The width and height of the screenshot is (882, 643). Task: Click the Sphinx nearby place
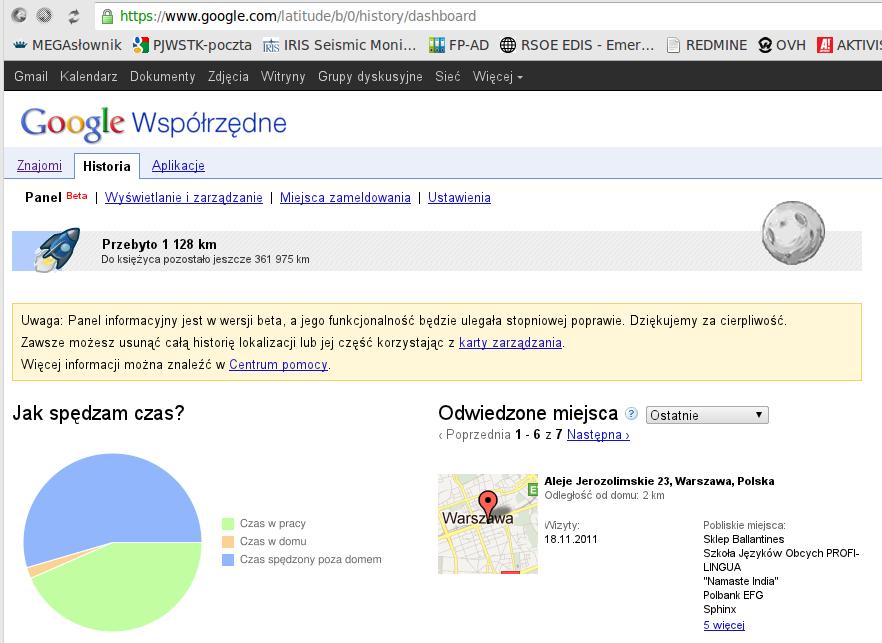pos(719,609)
